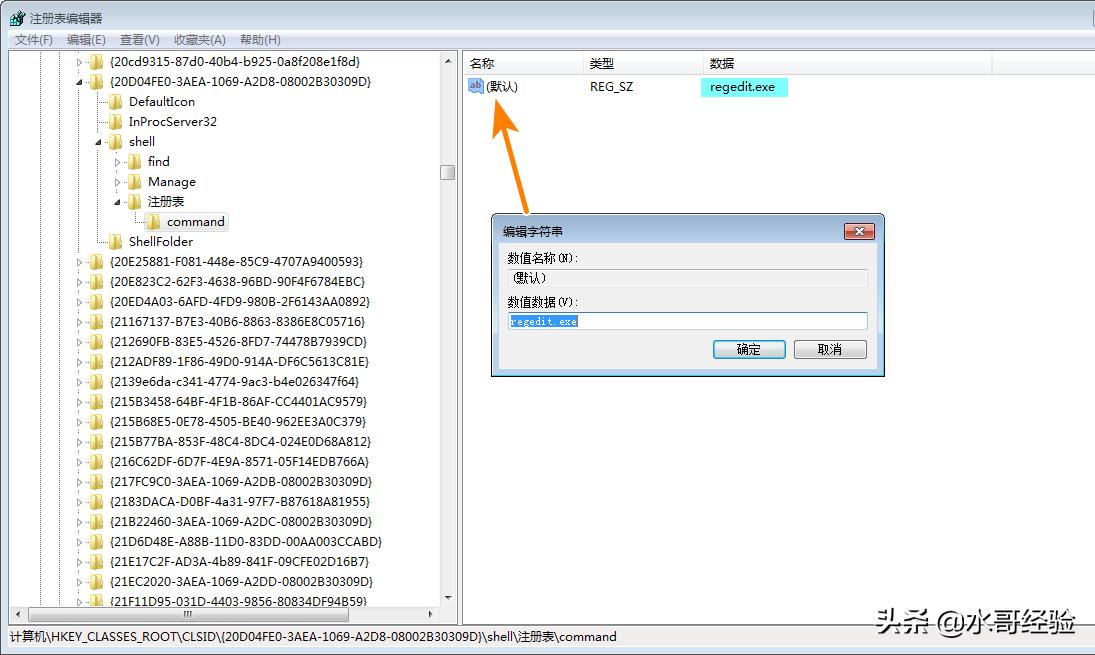
Task: Expand the find key
Action: tap(117, 162)
